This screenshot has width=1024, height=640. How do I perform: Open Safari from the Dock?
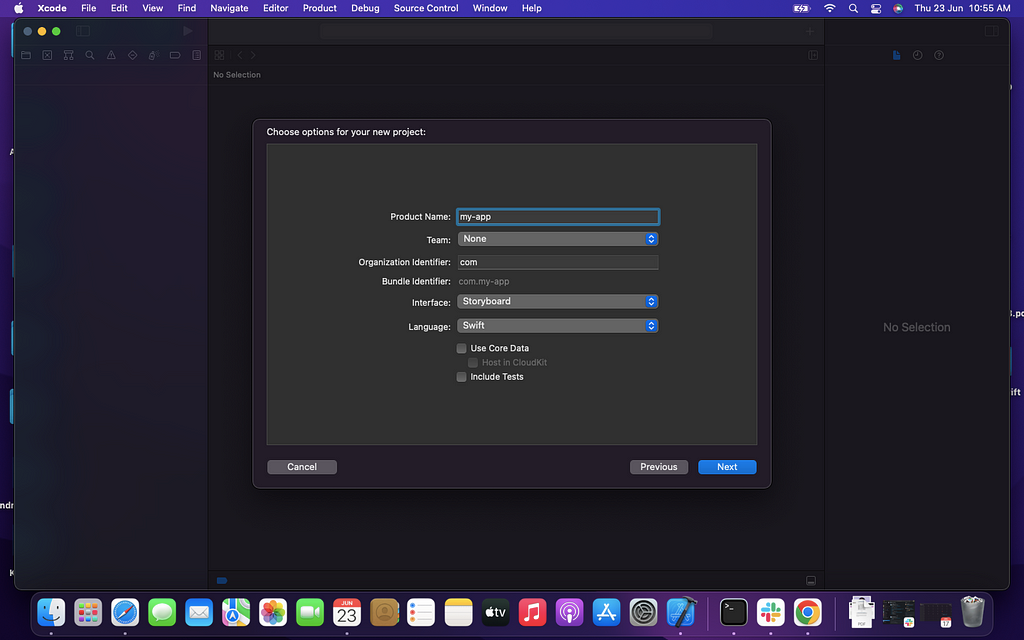click(x=125, y=613)
